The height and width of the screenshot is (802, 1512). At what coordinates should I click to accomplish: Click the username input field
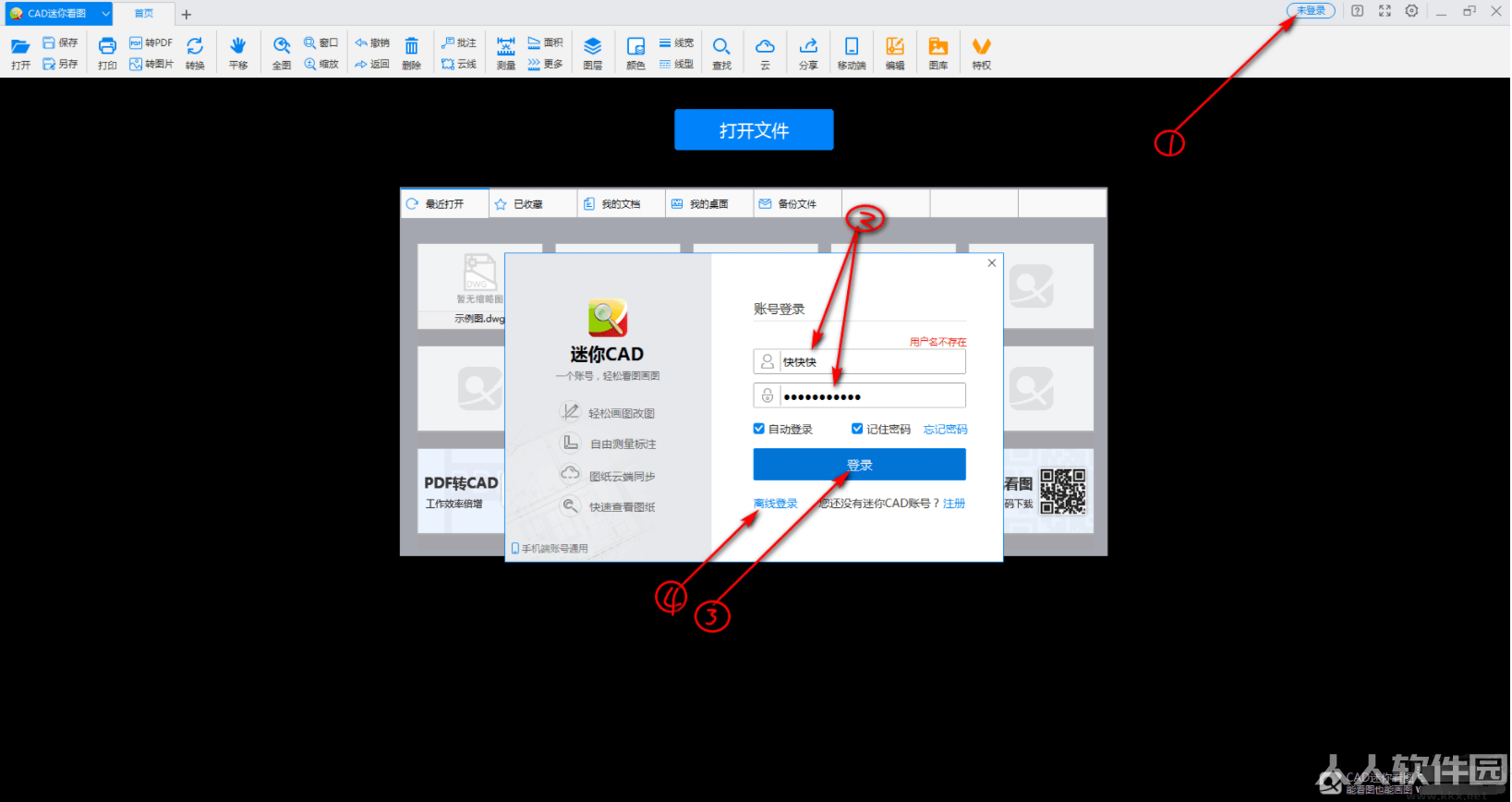859,361
